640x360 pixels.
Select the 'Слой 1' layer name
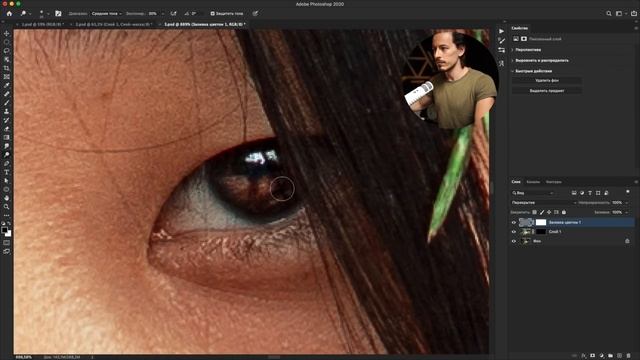(555, 232)
